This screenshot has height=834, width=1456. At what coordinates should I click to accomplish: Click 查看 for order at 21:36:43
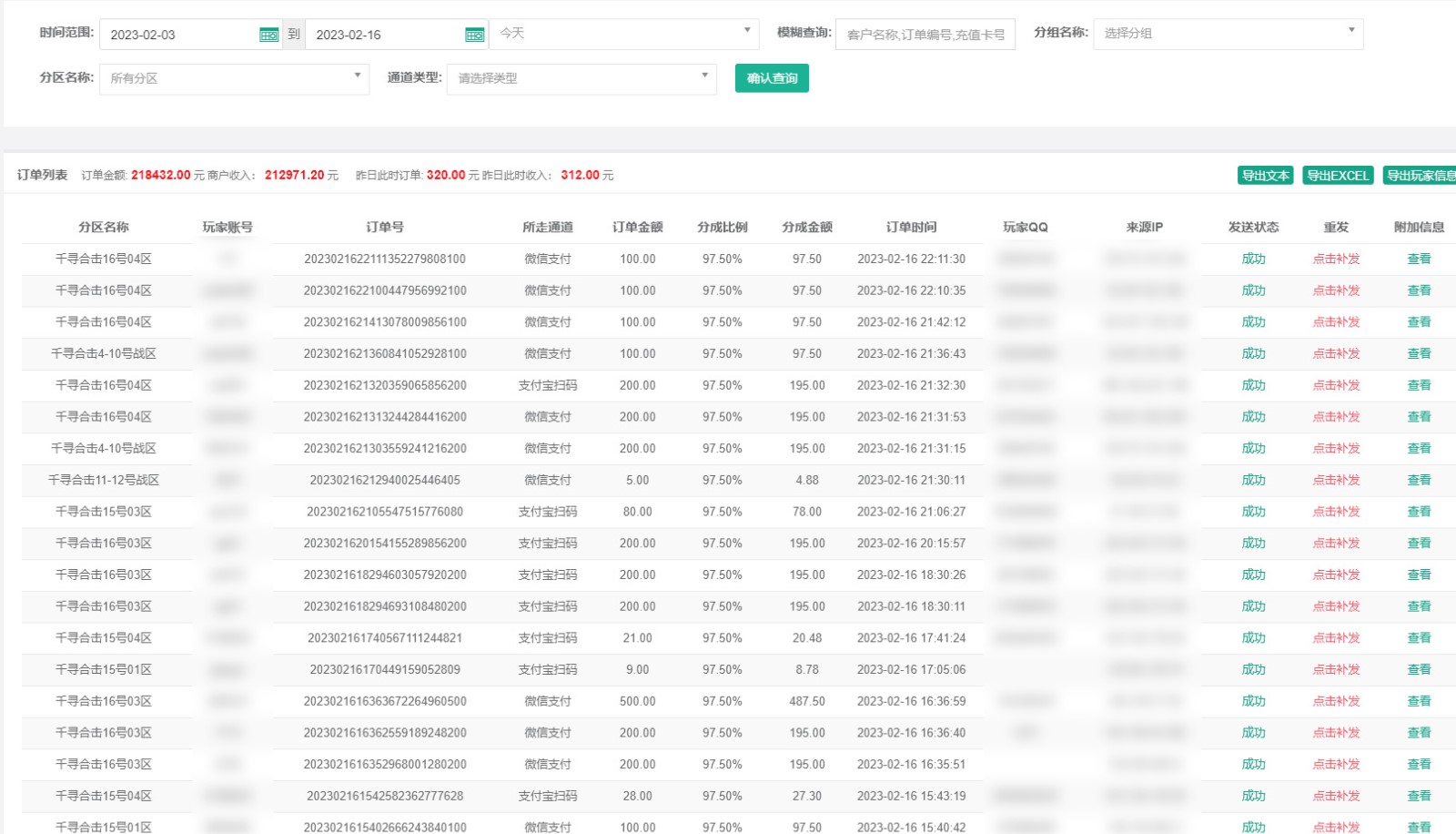pos(1419,354)
